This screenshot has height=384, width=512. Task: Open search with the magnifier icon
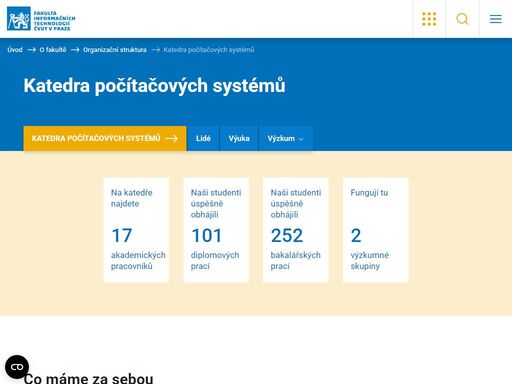pyautogui.click(x=462, y=19)
